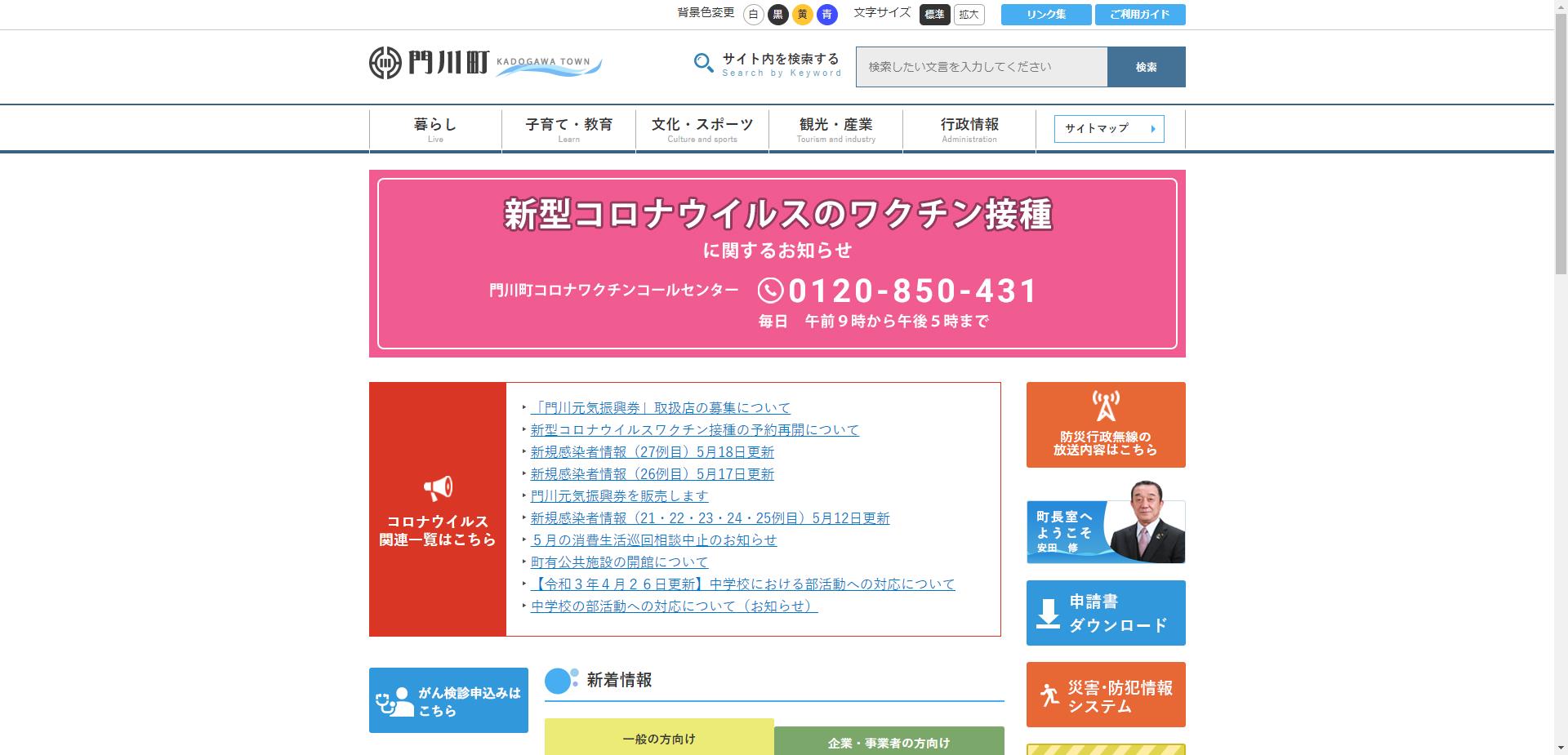Screen dimensions: 1568x755
Task: Switch to 企業・事業者の方向け tab
Action: pyautogui.click(x=889, y=742)
